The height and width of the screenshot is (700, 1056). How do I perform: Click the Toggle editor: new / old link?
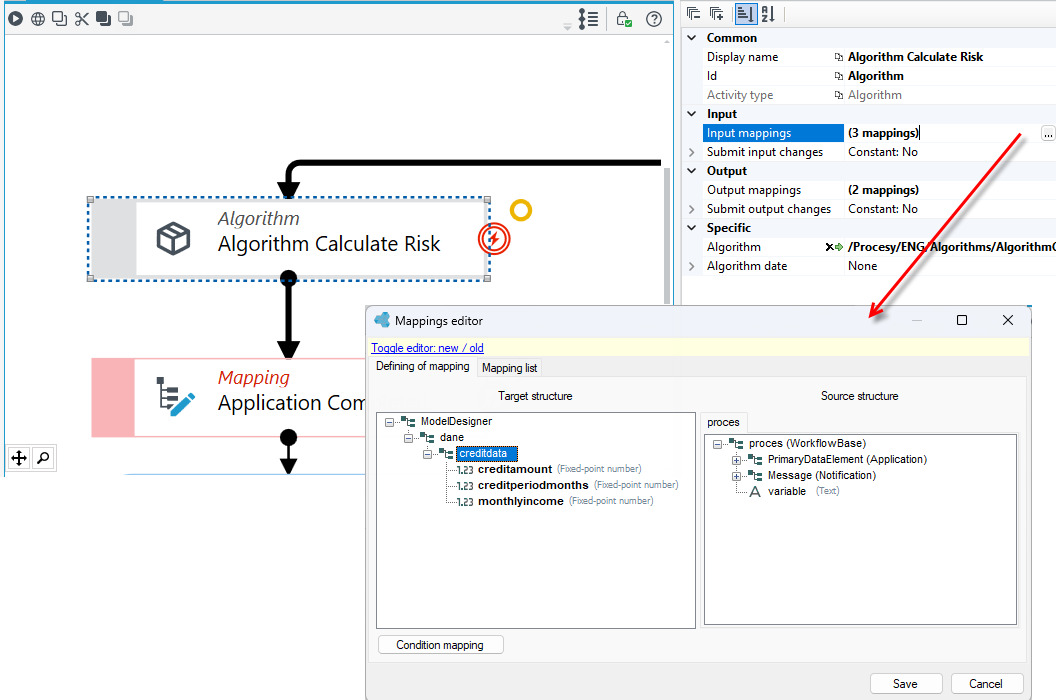tap(427, 348)
